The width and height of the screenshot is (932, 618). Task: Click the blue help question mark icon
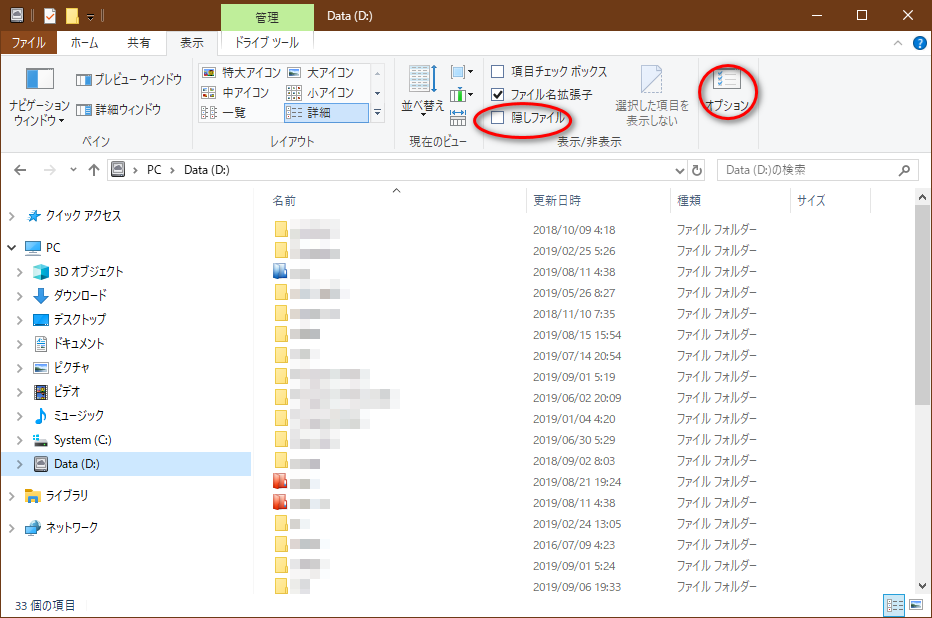(918, 43)
